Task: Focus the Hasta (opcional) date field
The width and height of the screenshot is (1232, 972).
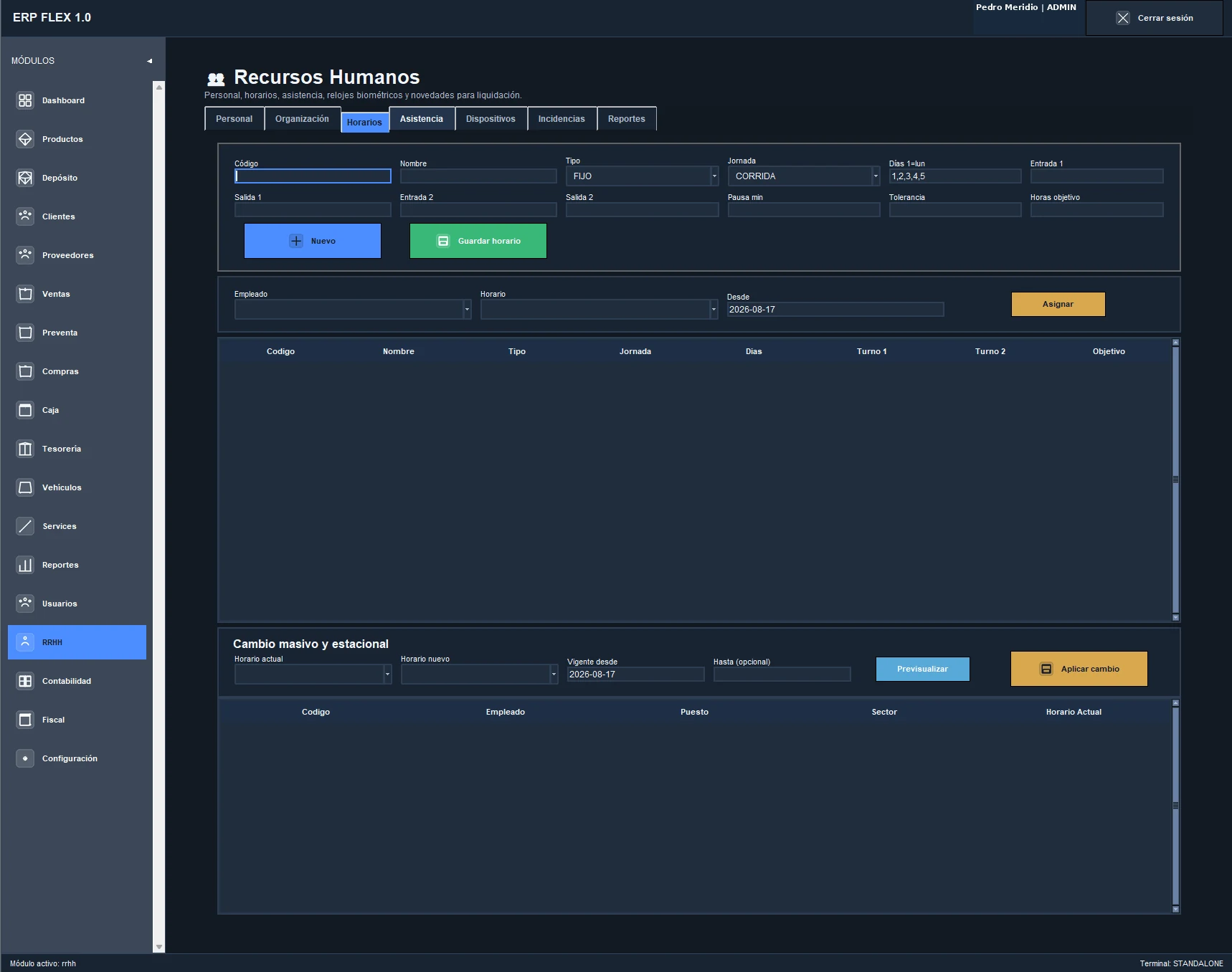Action: coord(782,675)
